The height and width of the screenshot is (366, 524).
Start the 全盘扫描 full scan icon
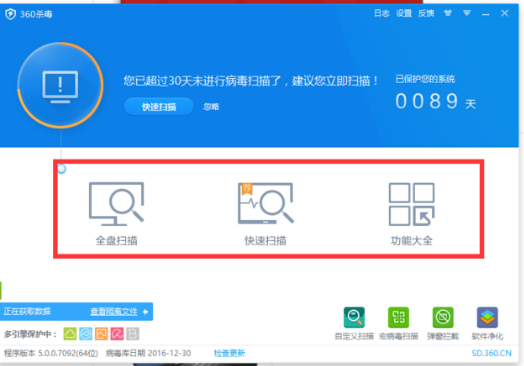pos(117,204)
